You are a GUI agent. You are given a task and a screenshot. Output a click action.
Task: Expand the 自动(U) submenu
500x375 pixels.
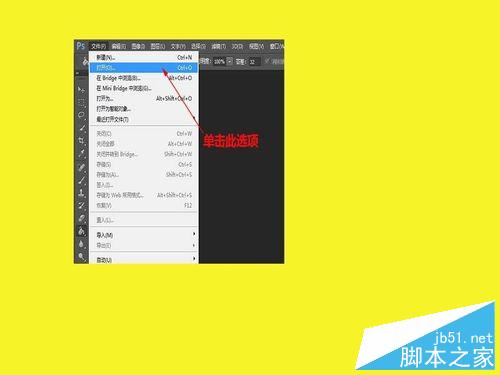point(144,259)
